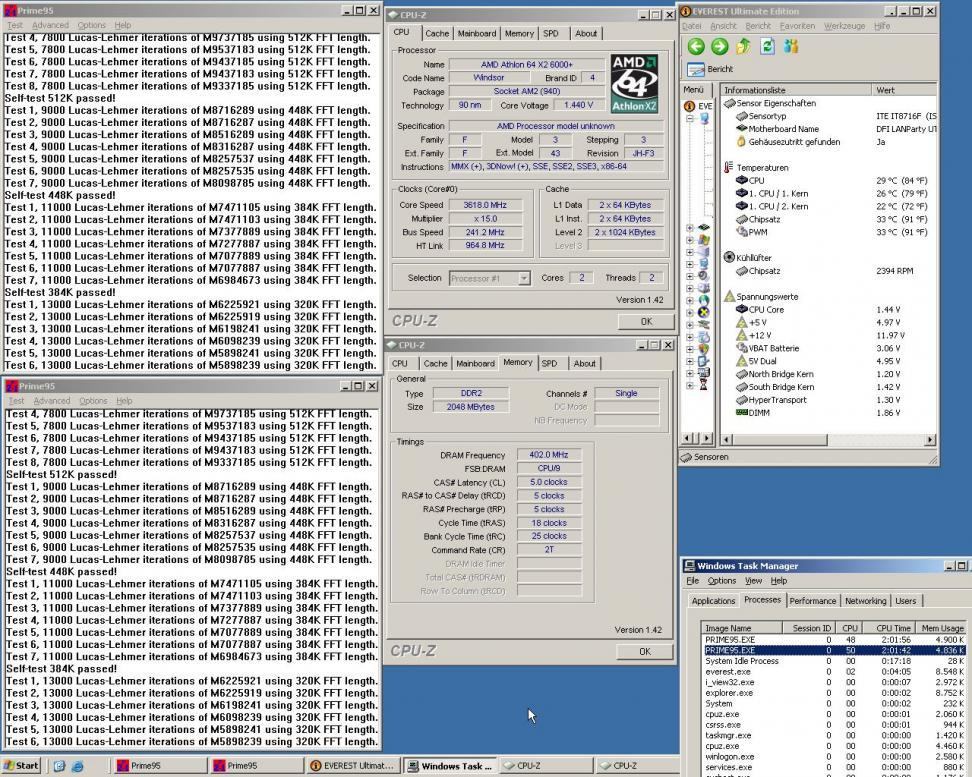Select the Benchmark hourglass icon in EVEREST tree
Screen dimensions: 972x777
(704, 385)
